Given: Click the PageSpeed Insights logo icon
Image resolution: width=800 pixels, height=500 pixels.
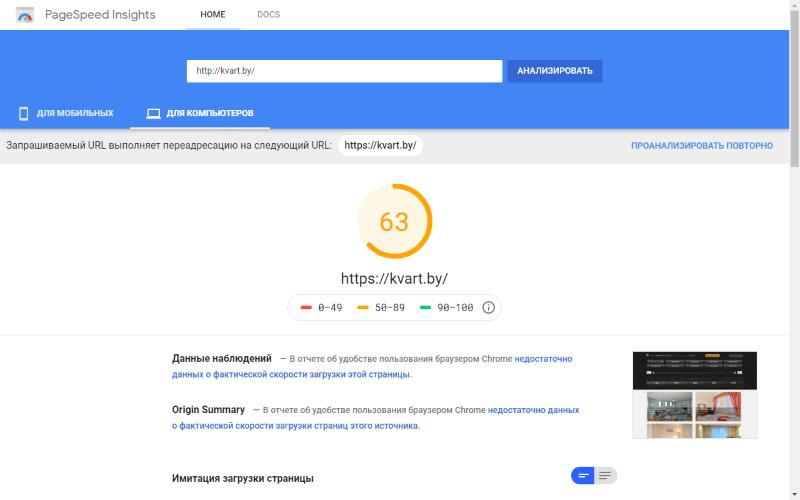Looking at the screenshot, I should [x=24, y=15].
